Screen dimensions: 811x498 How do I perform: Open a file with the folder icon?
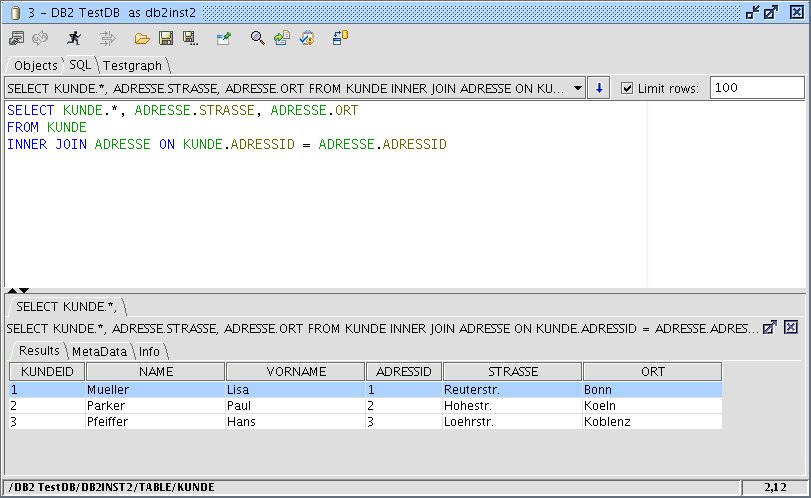click(x=142, y=38)
